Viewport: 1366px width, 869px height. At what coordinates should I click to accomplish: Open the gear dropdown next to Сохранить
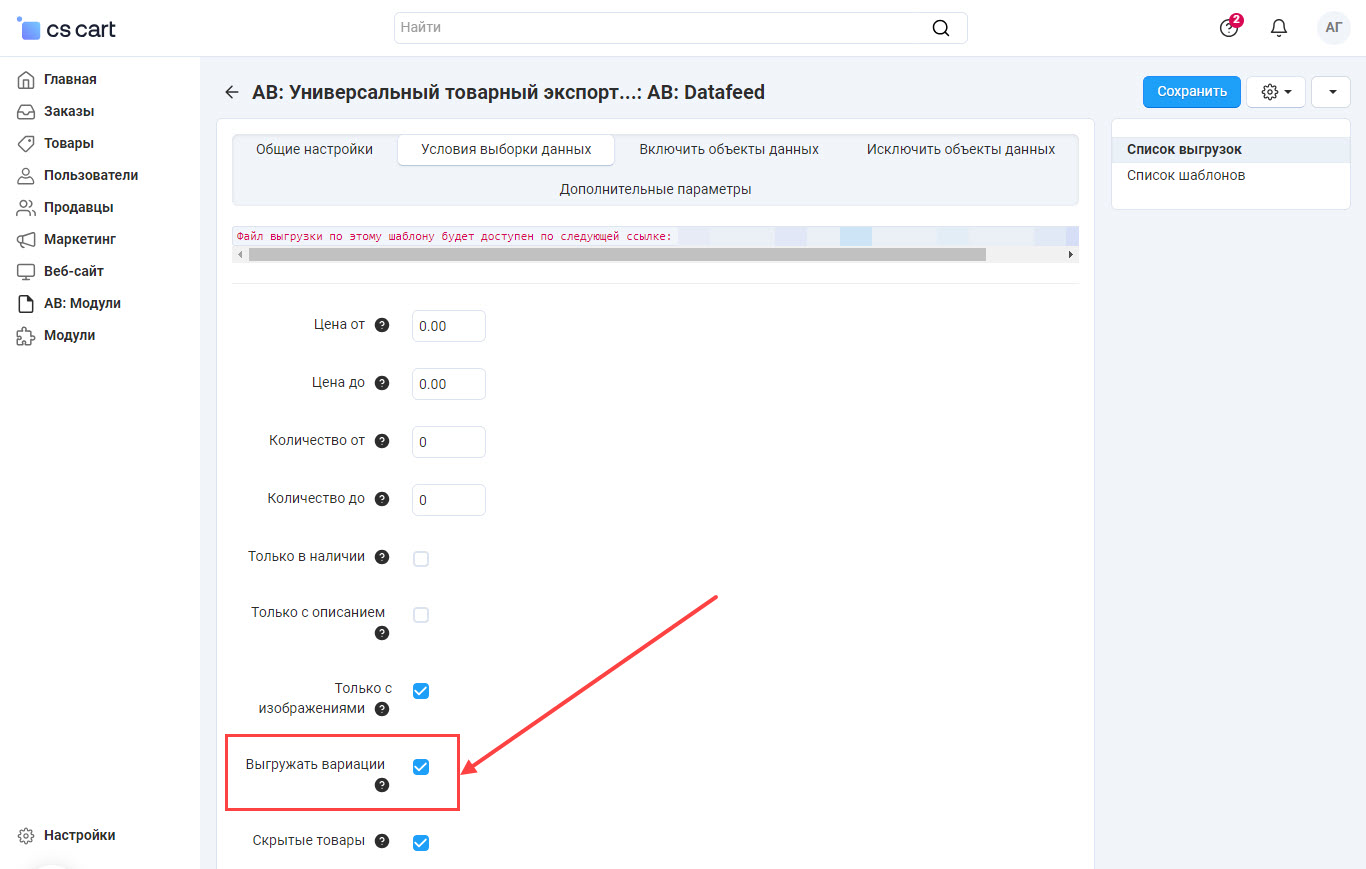coord(1276,92)
